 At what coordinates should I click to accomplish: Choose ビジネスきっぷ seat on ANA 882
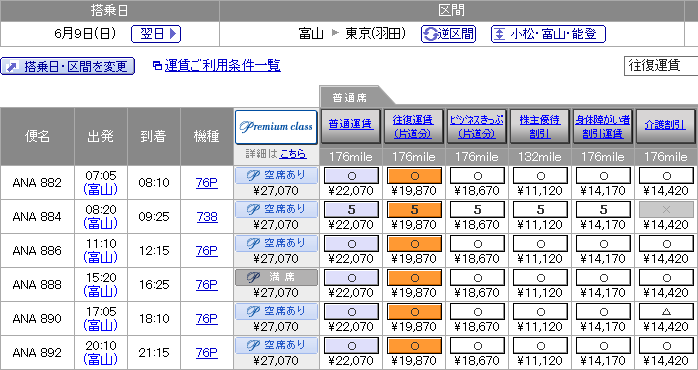477,175
